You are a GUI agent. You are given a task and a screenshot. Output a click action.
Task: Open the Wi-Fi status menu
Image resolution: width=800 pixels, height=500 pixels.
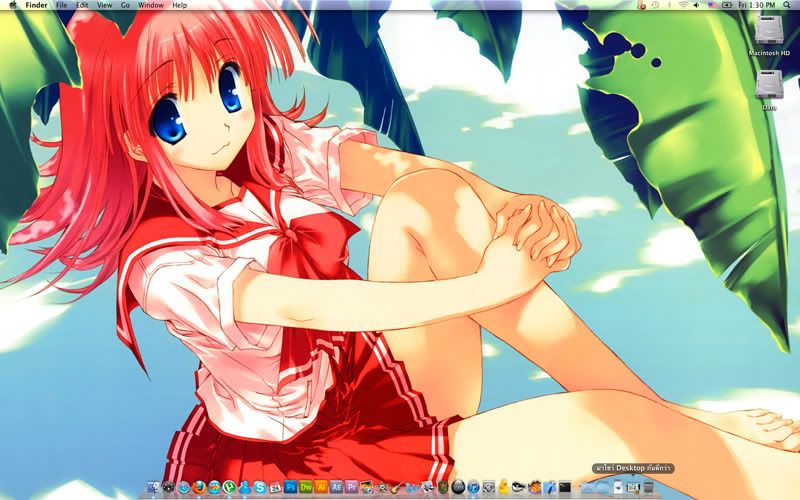(x=684, y=5)
